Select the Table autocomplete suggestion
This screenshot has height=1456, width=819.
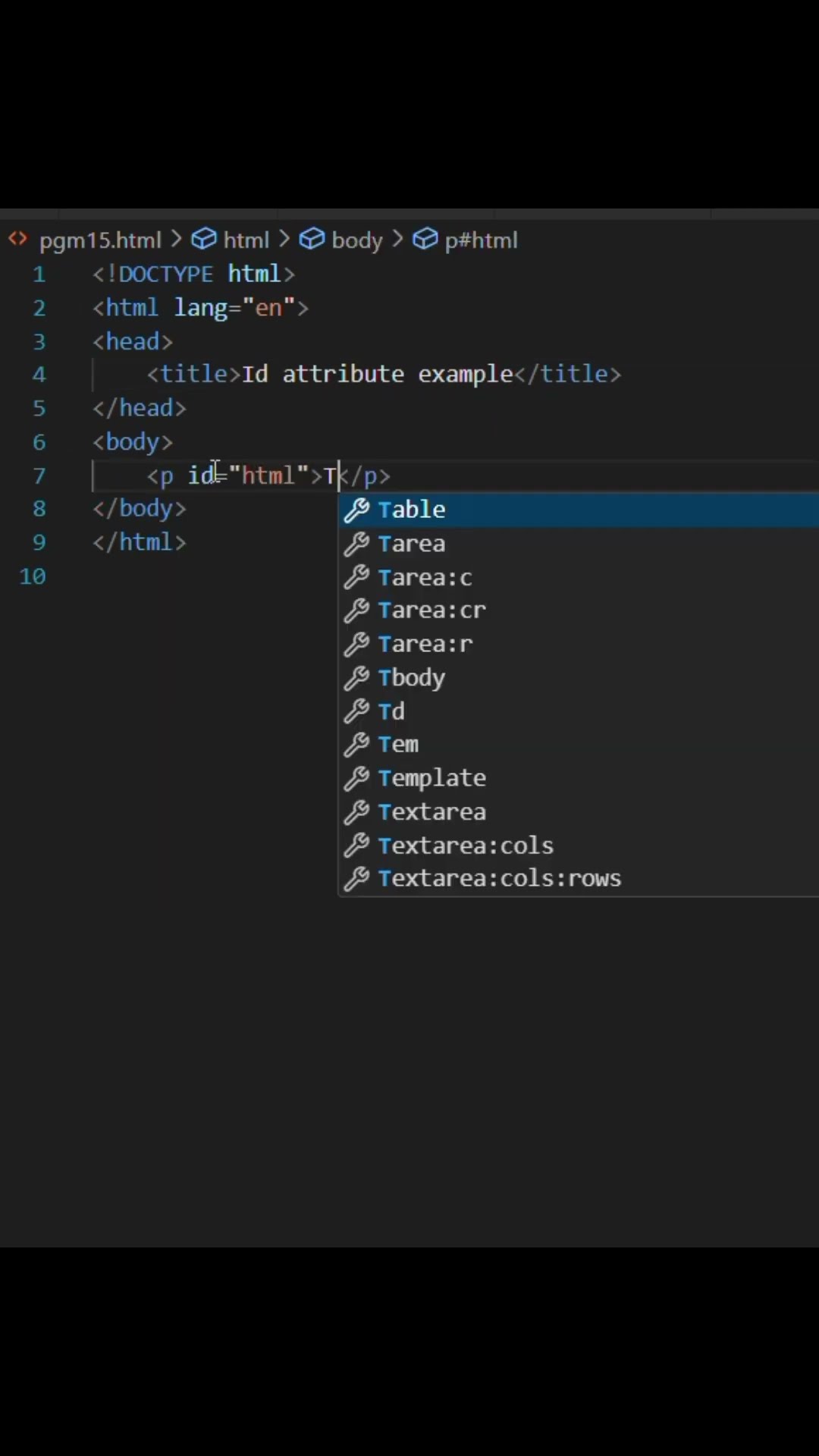(x=412, y=510)
